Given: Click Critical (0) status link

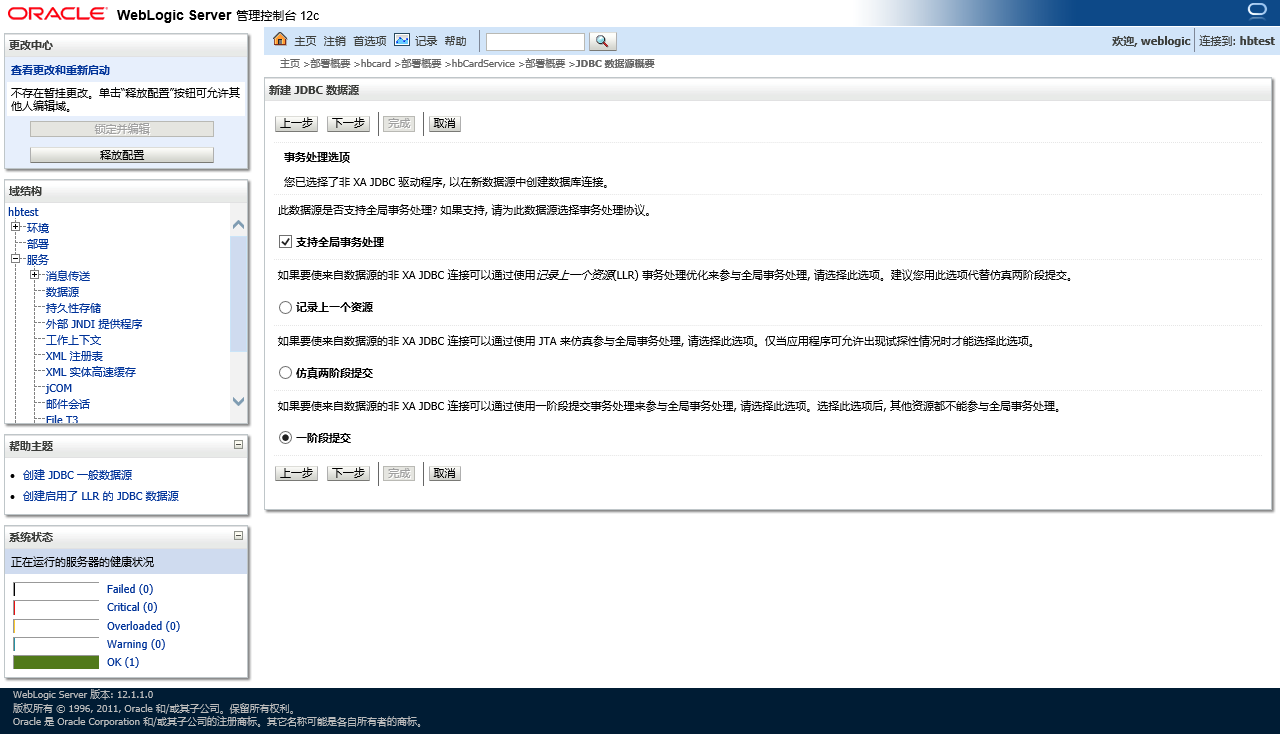Looking at the screenshot, I should 132,607.
